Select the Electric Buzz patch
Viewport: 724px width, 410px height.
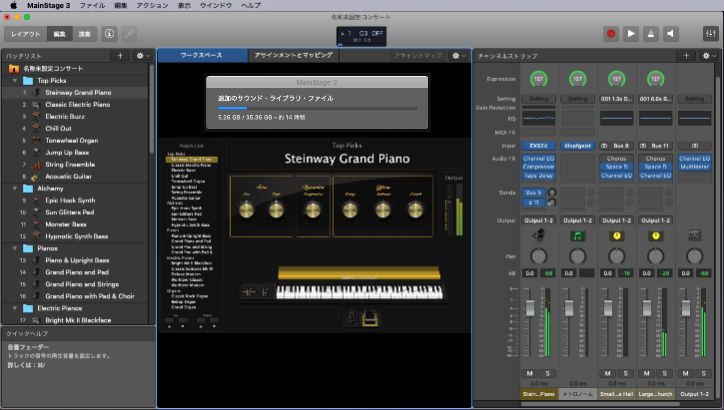coord(65,116)
